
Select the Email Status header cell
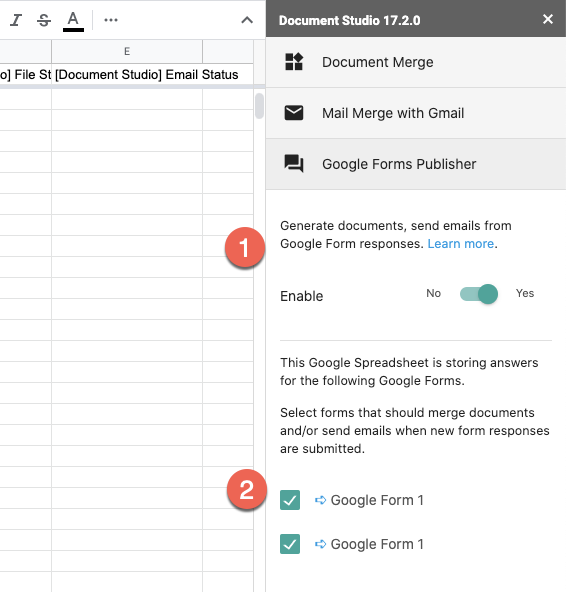(x=127, y=74)
